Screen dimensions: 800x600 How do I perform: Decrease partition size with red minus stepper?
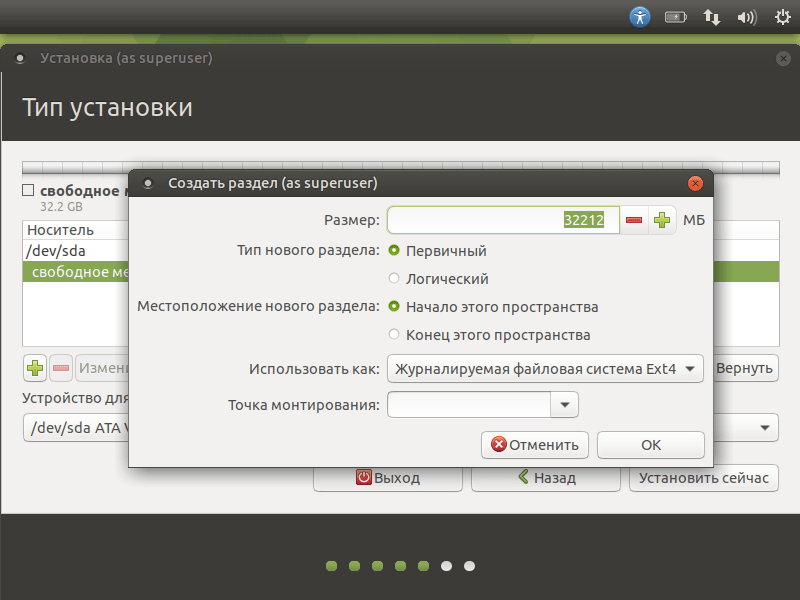[635, 219]
